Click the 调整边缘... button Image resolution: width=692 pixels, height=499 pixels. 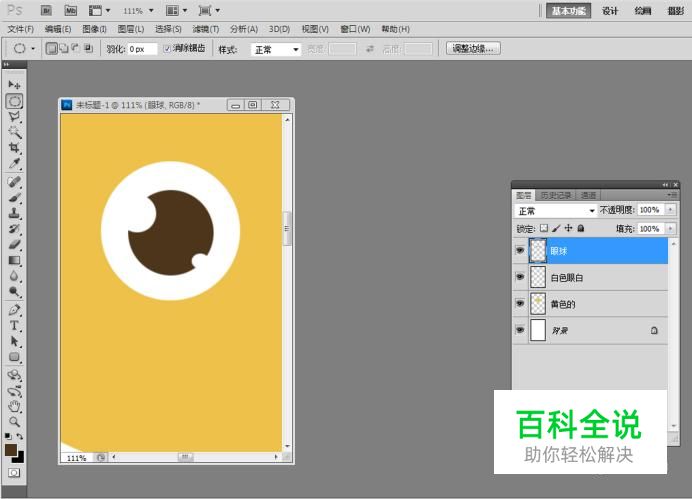pyautogui.click(x=473, y=49)
